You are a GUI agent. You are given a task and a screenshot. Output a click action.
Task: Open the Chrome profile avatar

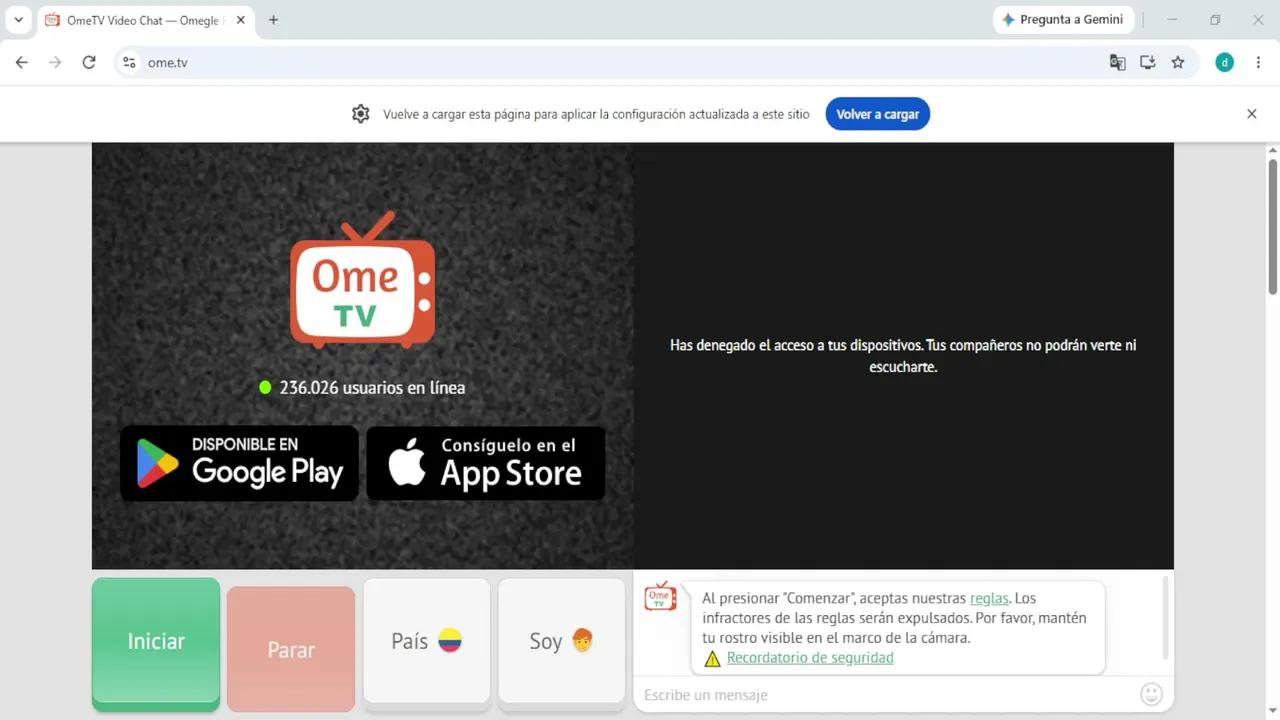(1225, 62)
